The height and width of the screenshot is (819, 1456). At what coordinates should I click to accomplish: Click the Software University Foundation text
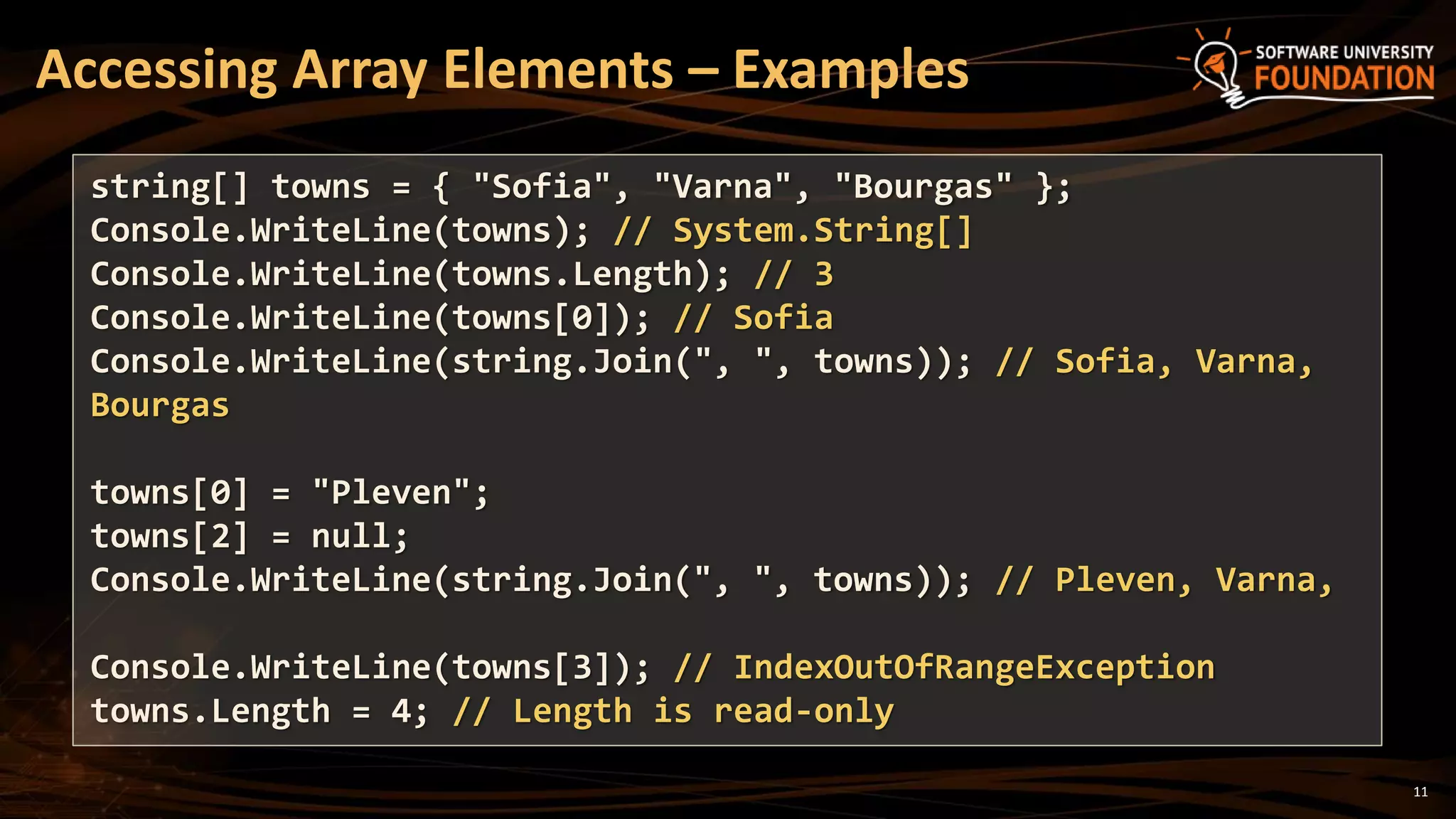tap(1344, 53)
